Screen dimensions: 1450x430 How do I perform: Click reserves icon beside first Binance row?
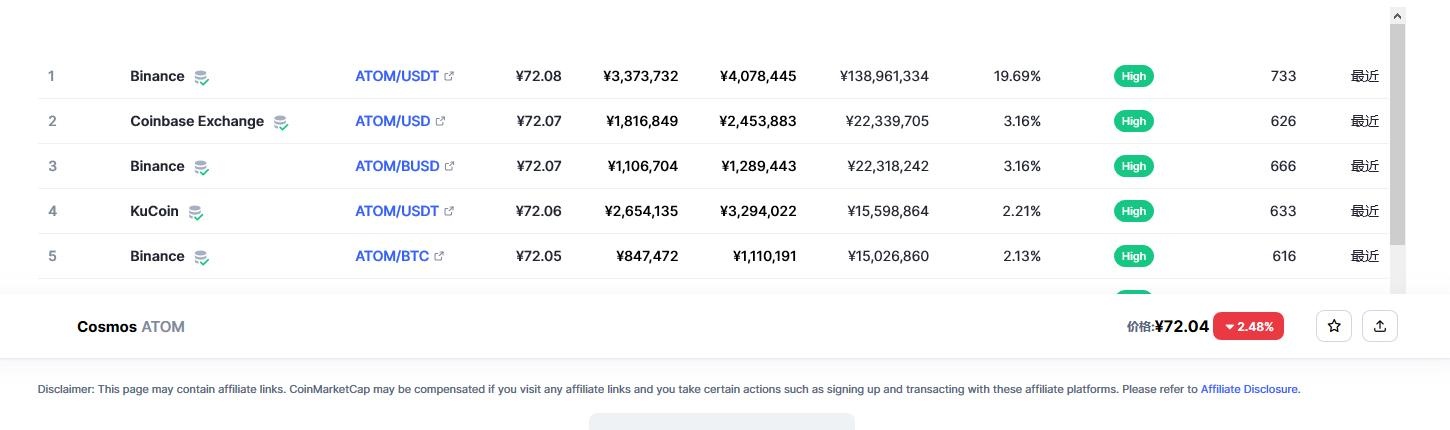tap(202, 77)
